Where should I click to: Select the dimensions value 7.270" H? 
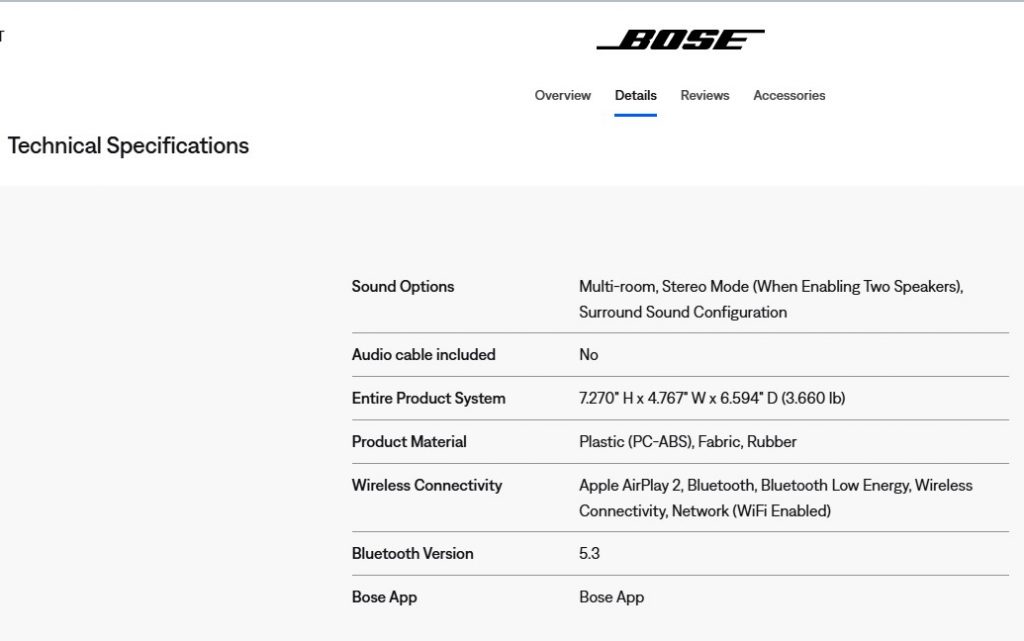[x=712, y=398]
